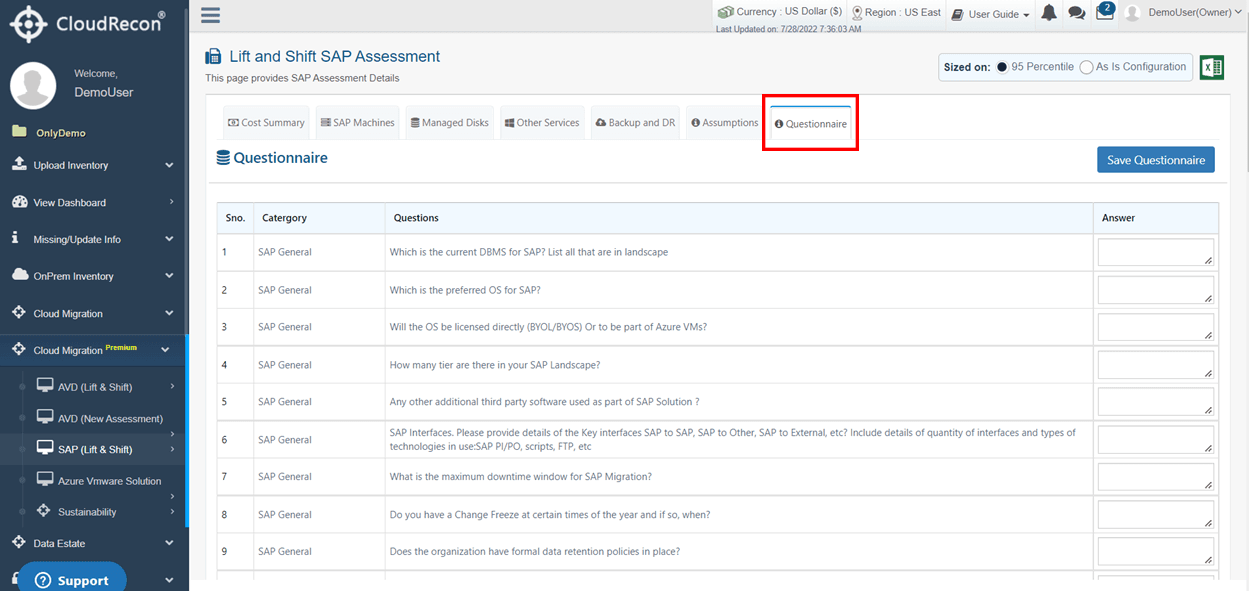Show the Assumptions tab
This screenshot has height=591, width=1249.
(724, 123)
